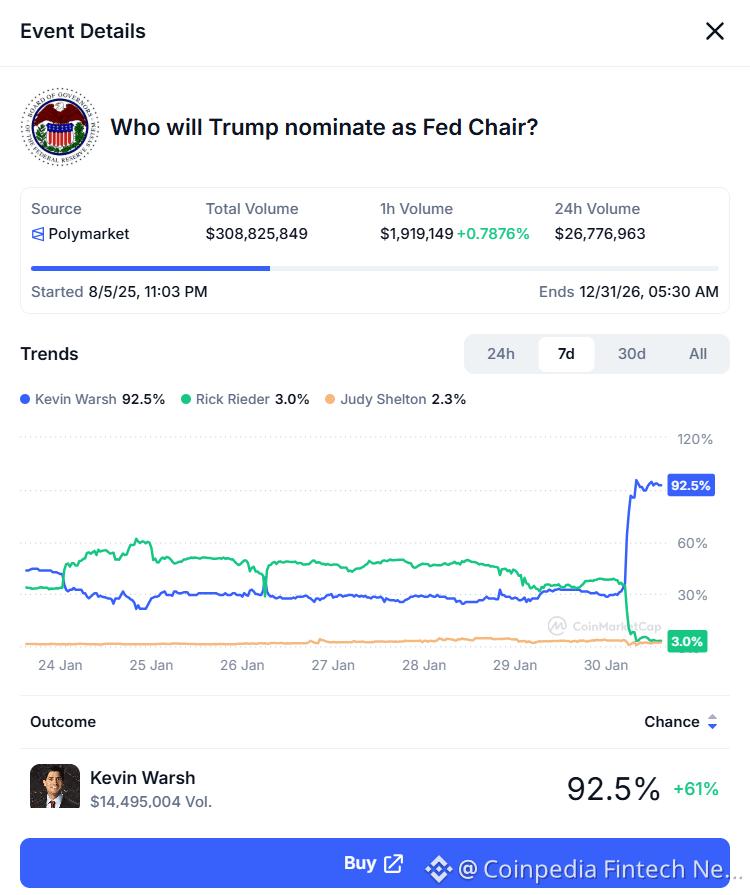Image resolution: width=750 pixels, height=895 pixels.
Task: Switch the trend chart to 24h
Action: pyautogui.click(x=501, y=354)
